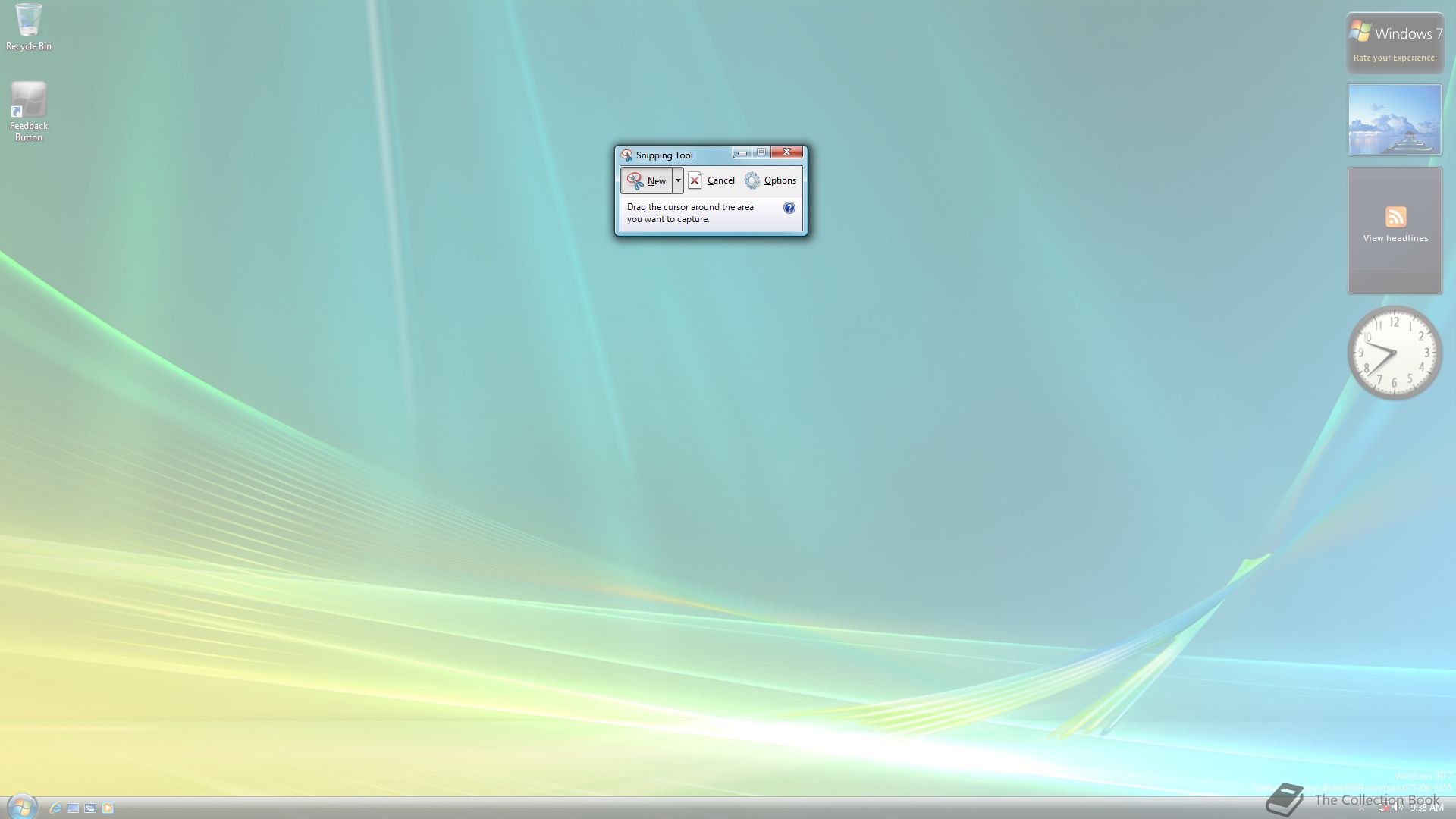This screenshot has width=1456, height=819.
Task: Open the Windows Start orb
Action: click(22, 806)
